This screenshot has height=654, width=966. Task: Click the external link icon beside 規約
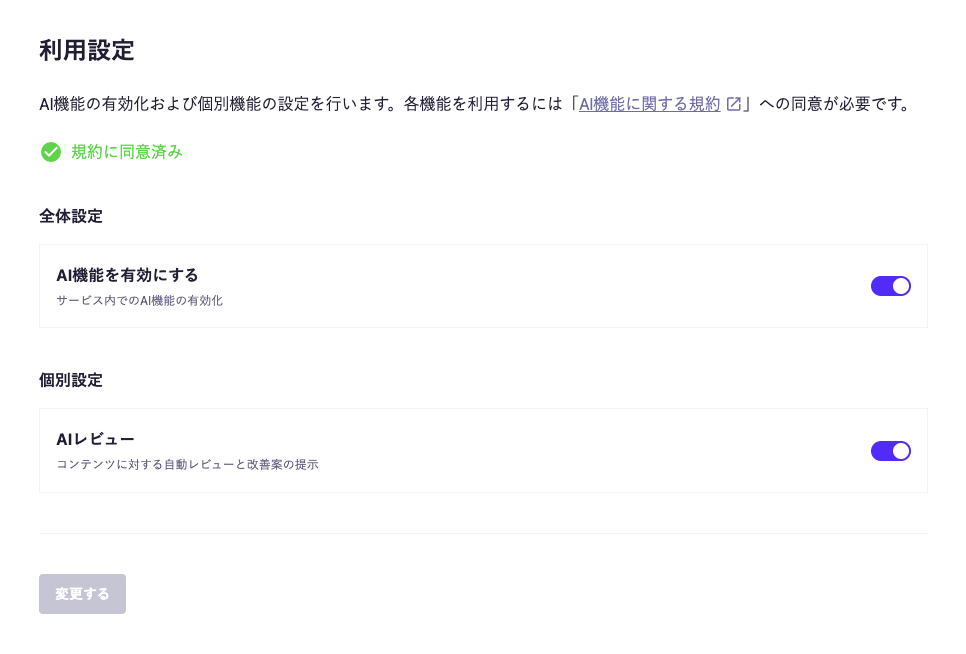[x=734, y=104]
